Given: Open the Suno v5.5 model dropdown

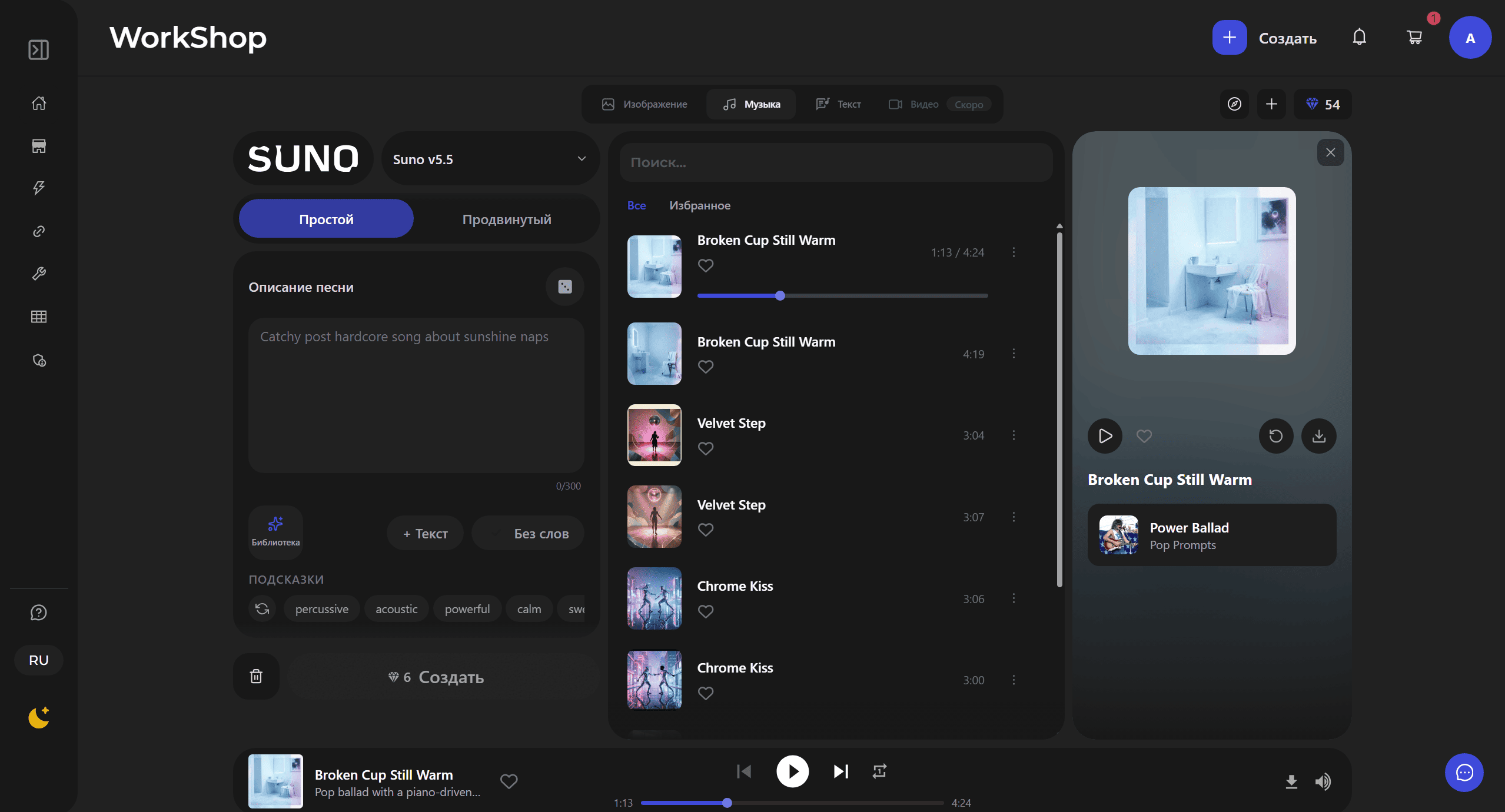Looking at the screenshot, I should click(490, 159).
